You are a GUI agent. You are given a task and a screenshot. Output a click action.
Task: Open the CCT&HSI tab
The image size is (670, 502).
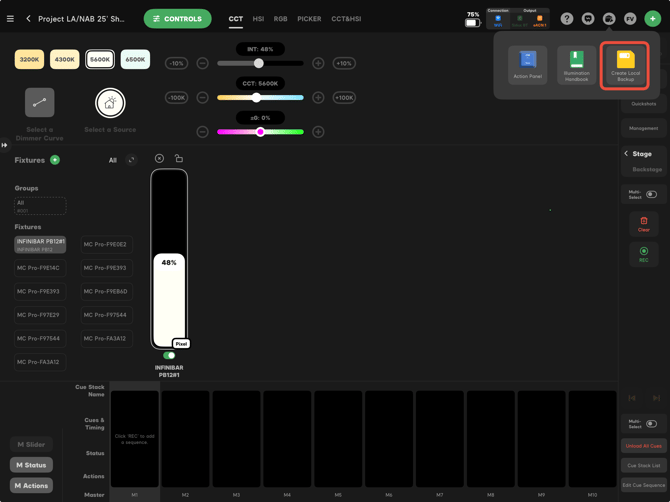[x=346, y=19]
